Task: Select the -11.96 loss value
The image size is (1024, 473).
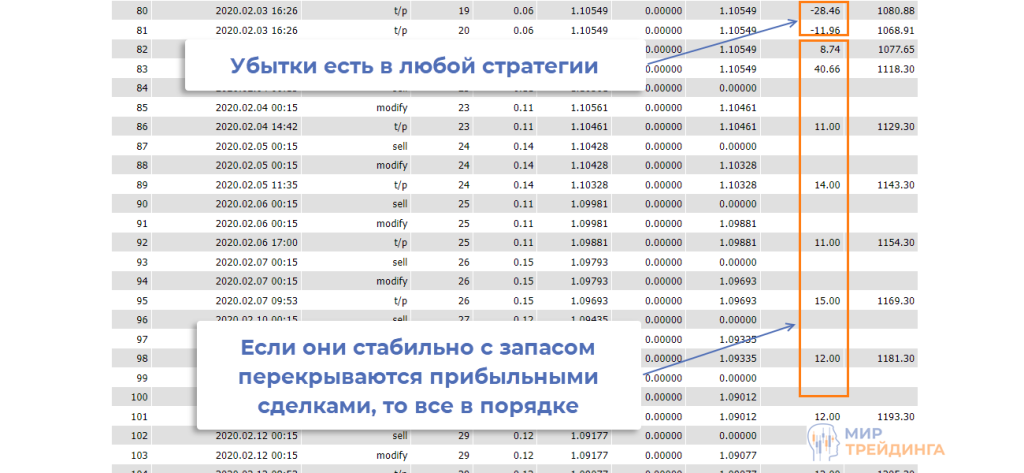Action: click(x=825, y=30)
